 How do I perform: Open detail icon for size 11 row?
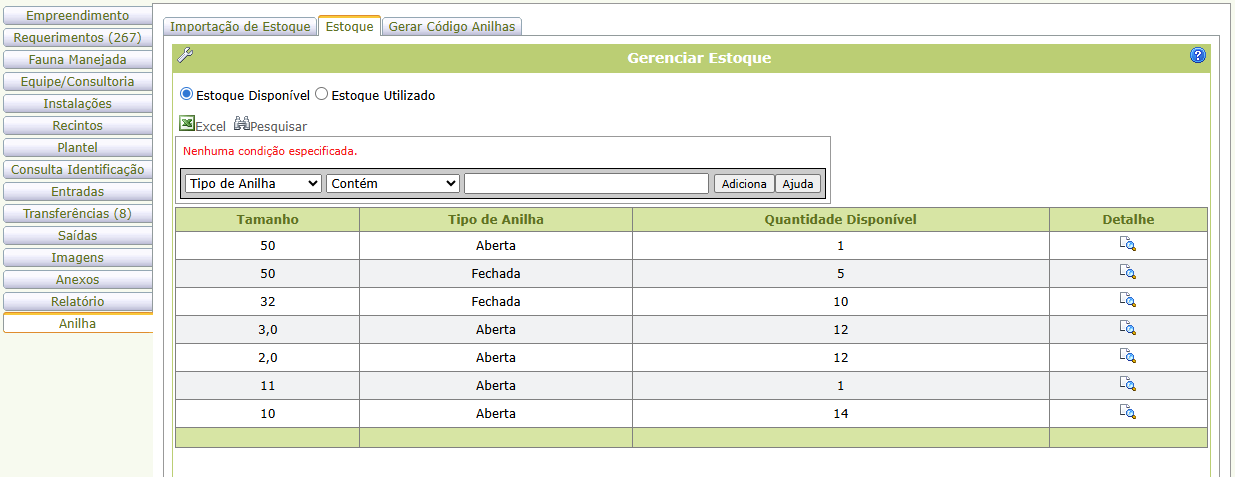pyautogui.click(x=1127, y=385)
